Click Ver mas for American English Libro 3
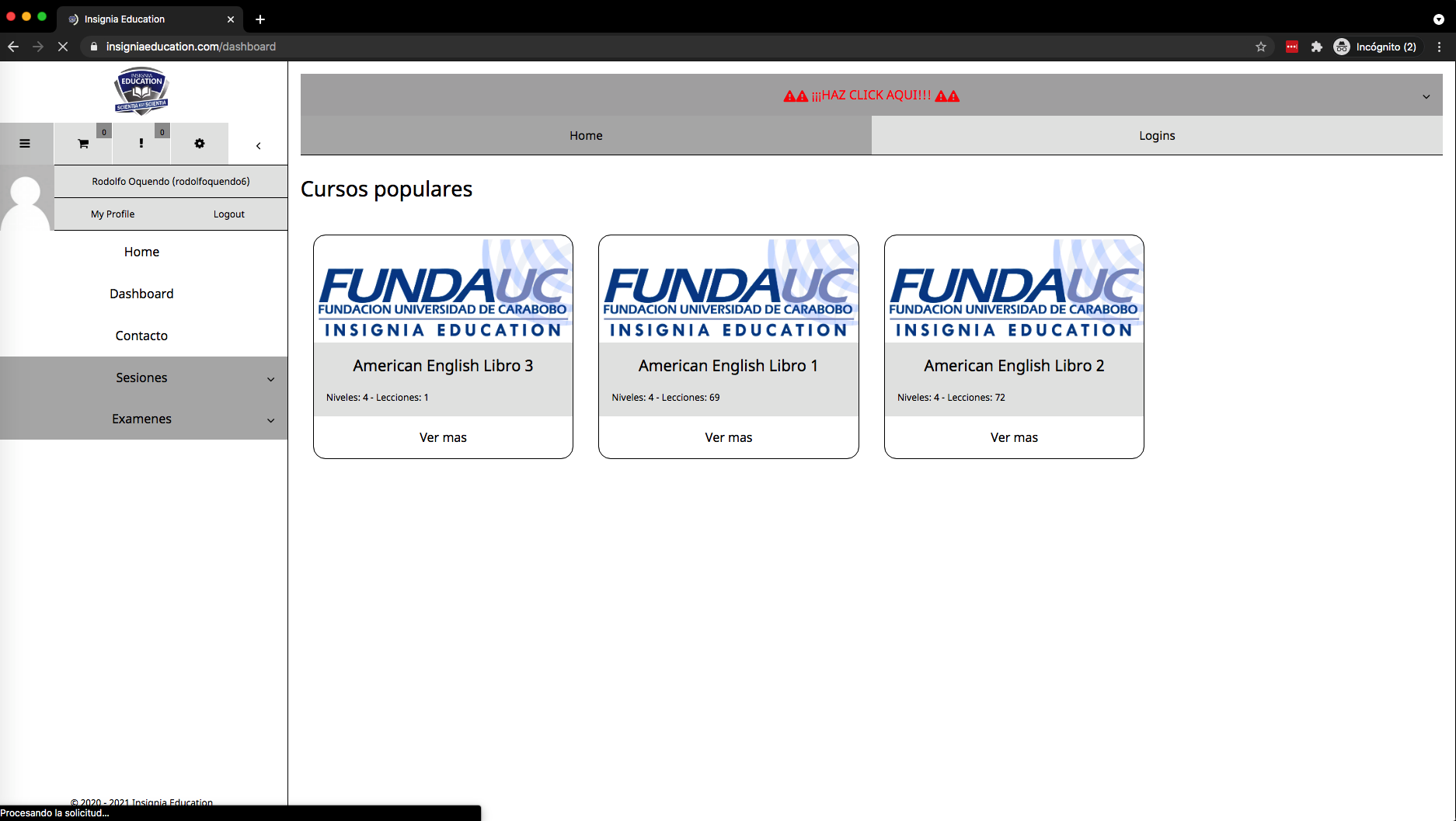 (443, 437)
